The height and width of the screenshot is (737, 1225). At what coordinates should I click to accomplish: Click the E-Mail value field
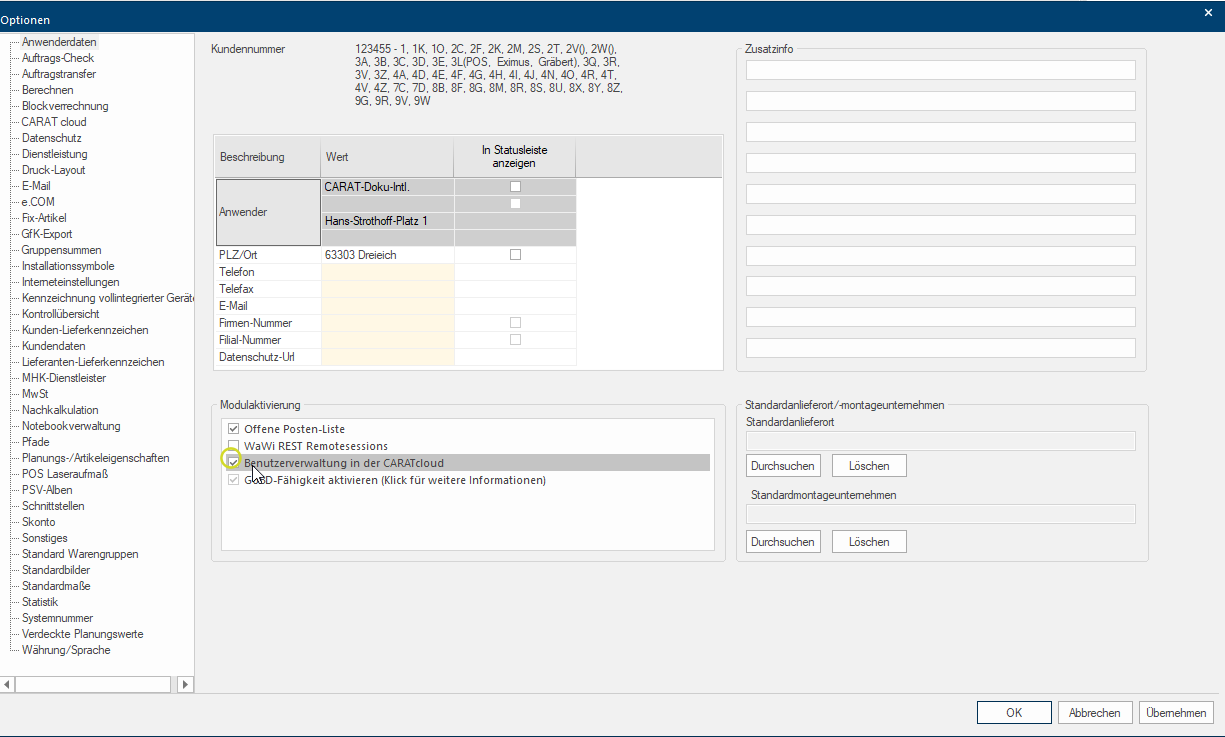(x=388, y=306)
